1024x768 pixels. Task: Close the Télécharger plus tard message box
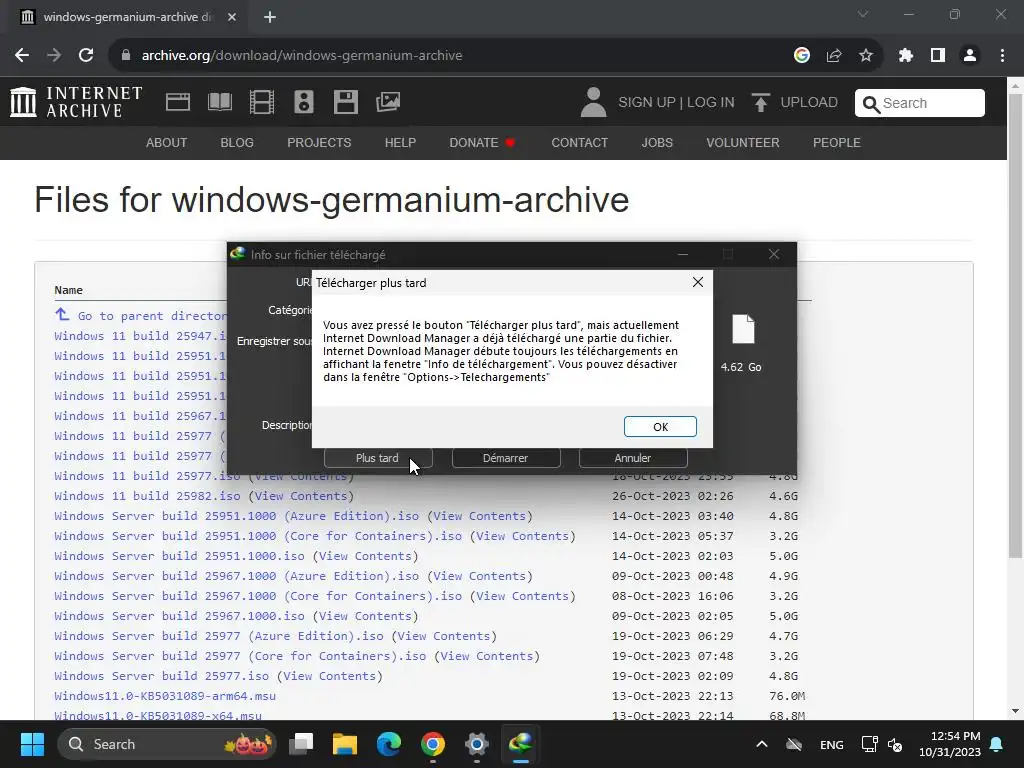click(x=697, y=282)
